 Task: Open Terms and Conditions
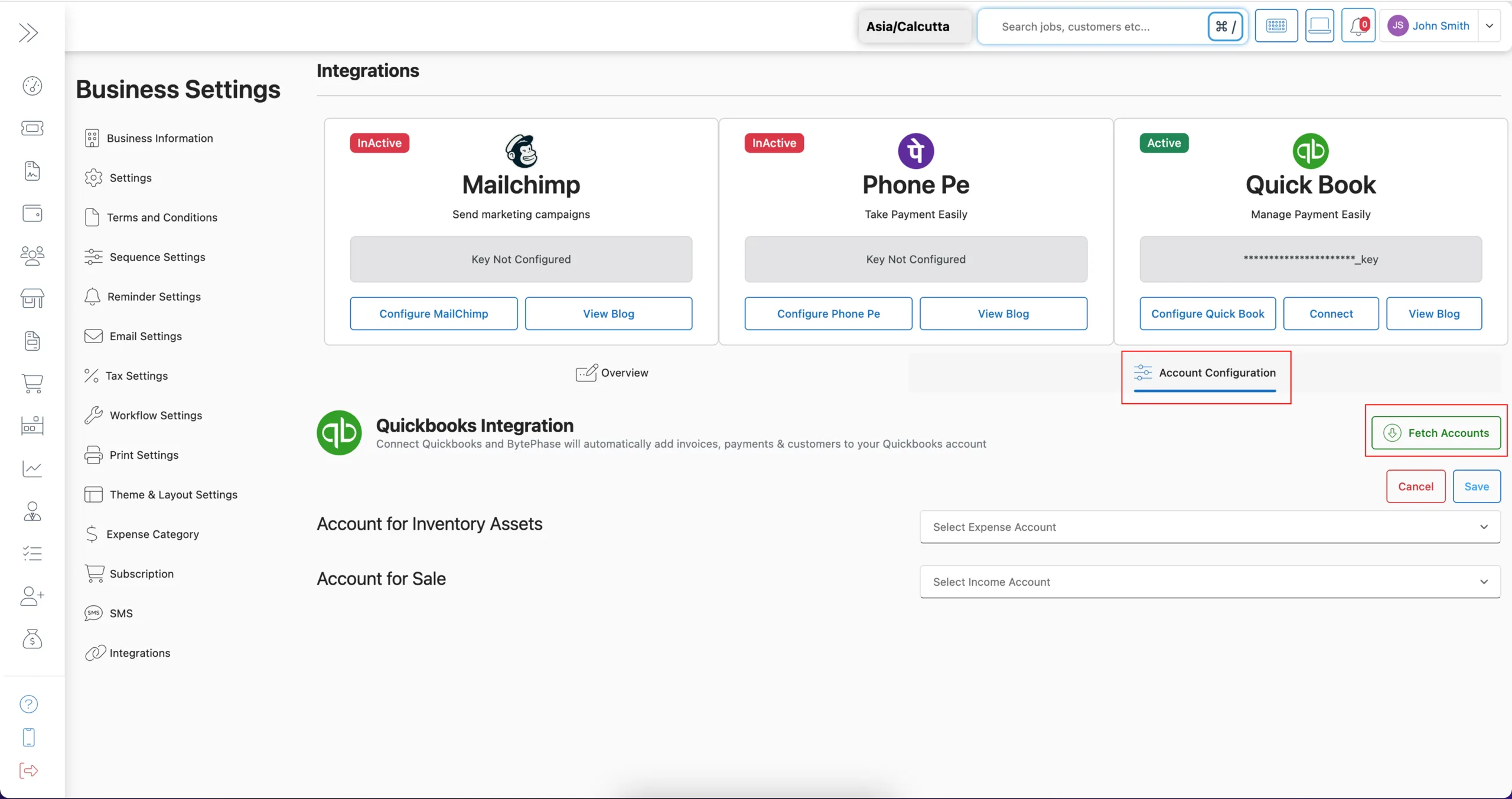point(151,217)
